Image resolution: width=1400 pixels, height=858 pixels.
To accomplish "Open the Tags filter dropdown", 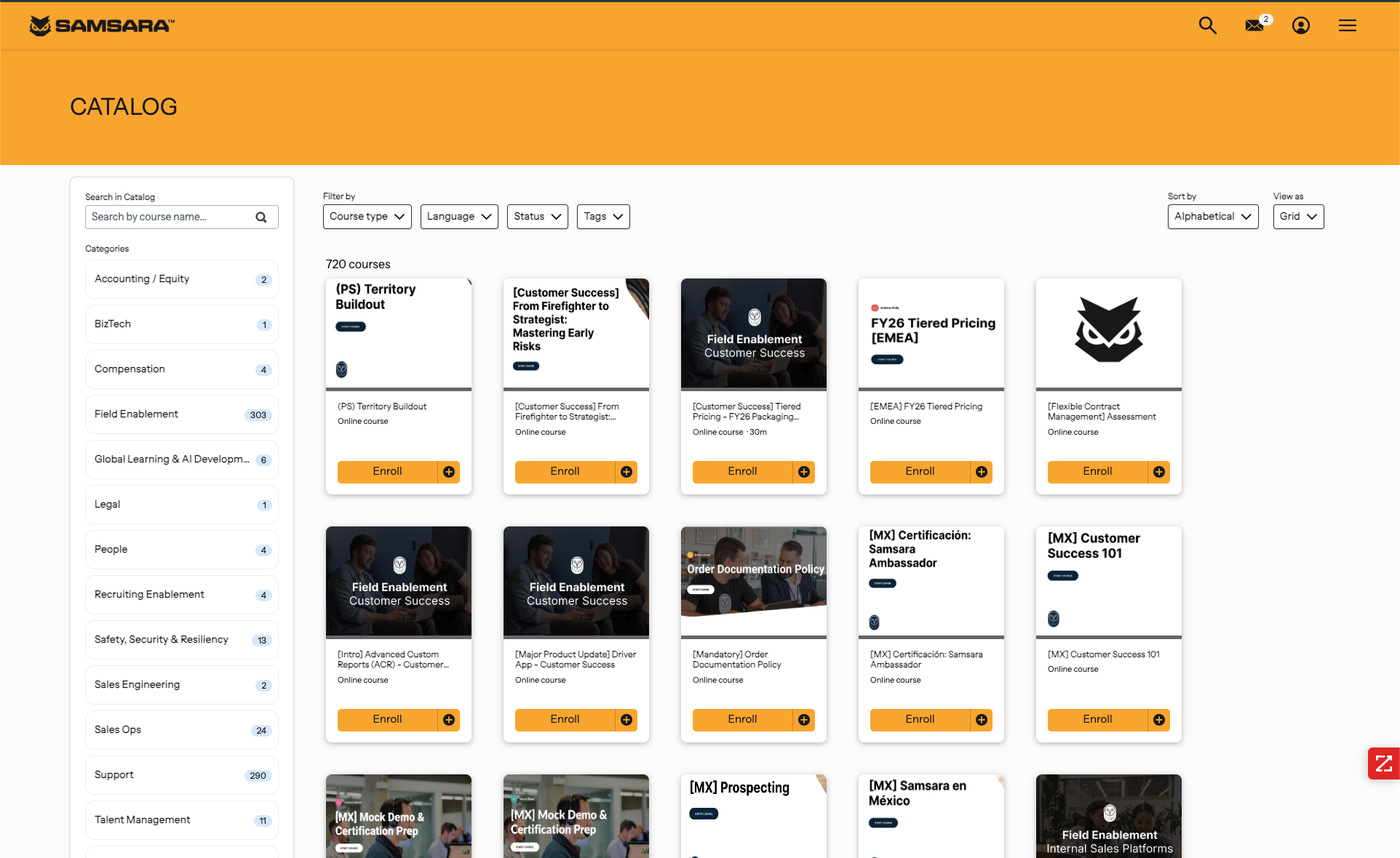I will click(x=603, y=217).
